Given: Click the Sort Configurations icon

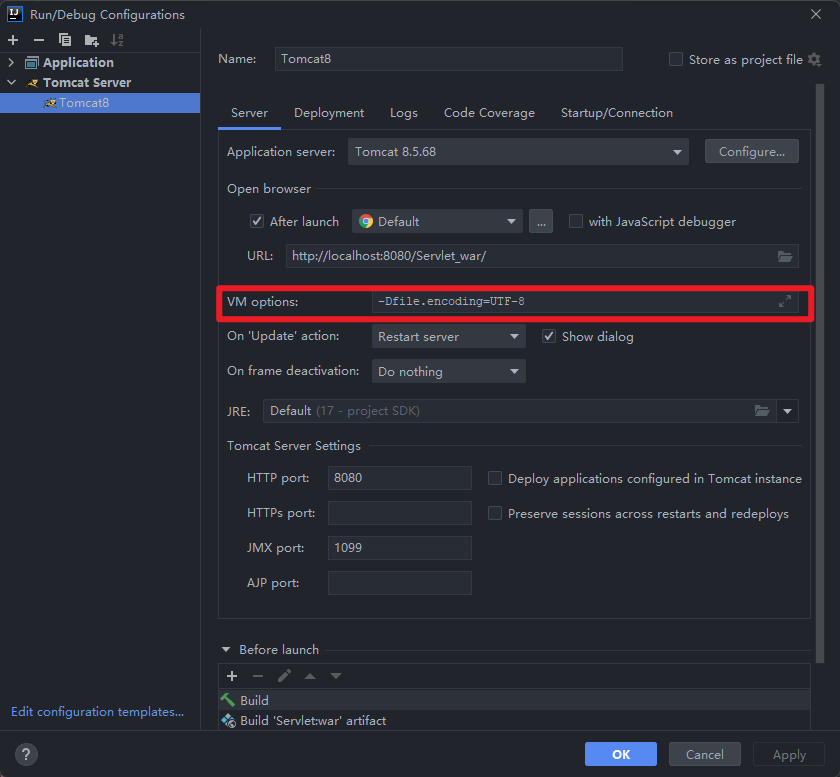Looking at the screenshot, I should pos(117,40).
